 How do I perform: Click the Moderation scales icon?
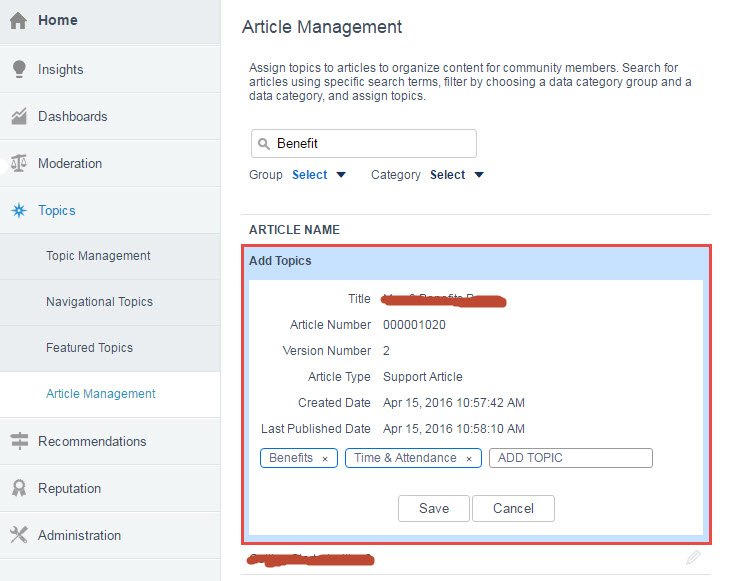coord(18,163)
